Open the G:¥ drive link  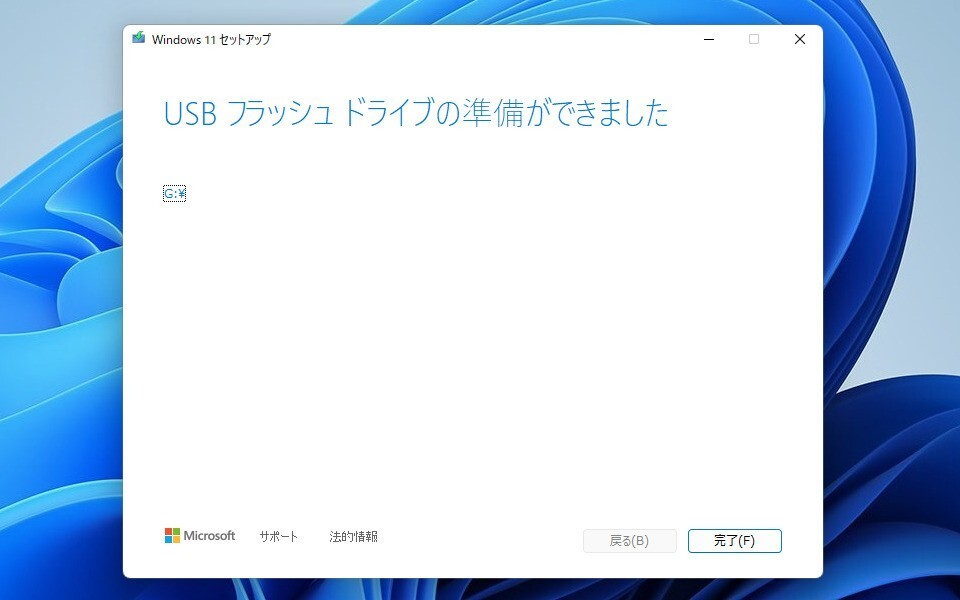174,194
